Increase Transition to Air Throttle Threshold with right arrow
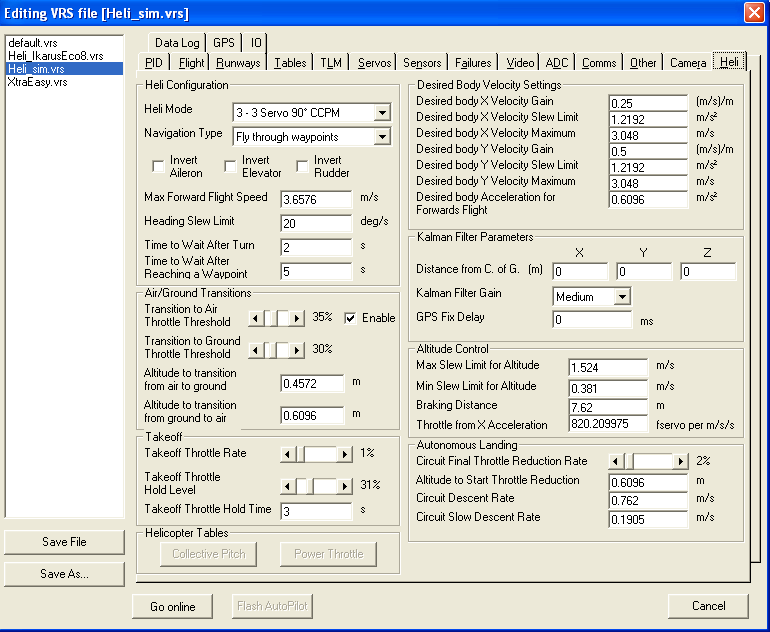This screenshot has height=632, width=770. [x=296, y=318]
